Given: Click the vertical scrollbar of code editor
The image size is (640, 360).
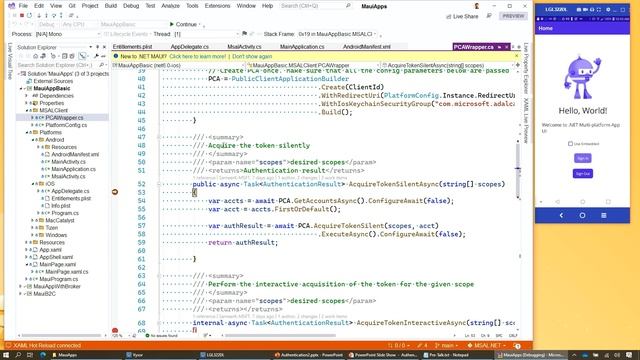Looking at the screenshot, I should click(518, 171).
